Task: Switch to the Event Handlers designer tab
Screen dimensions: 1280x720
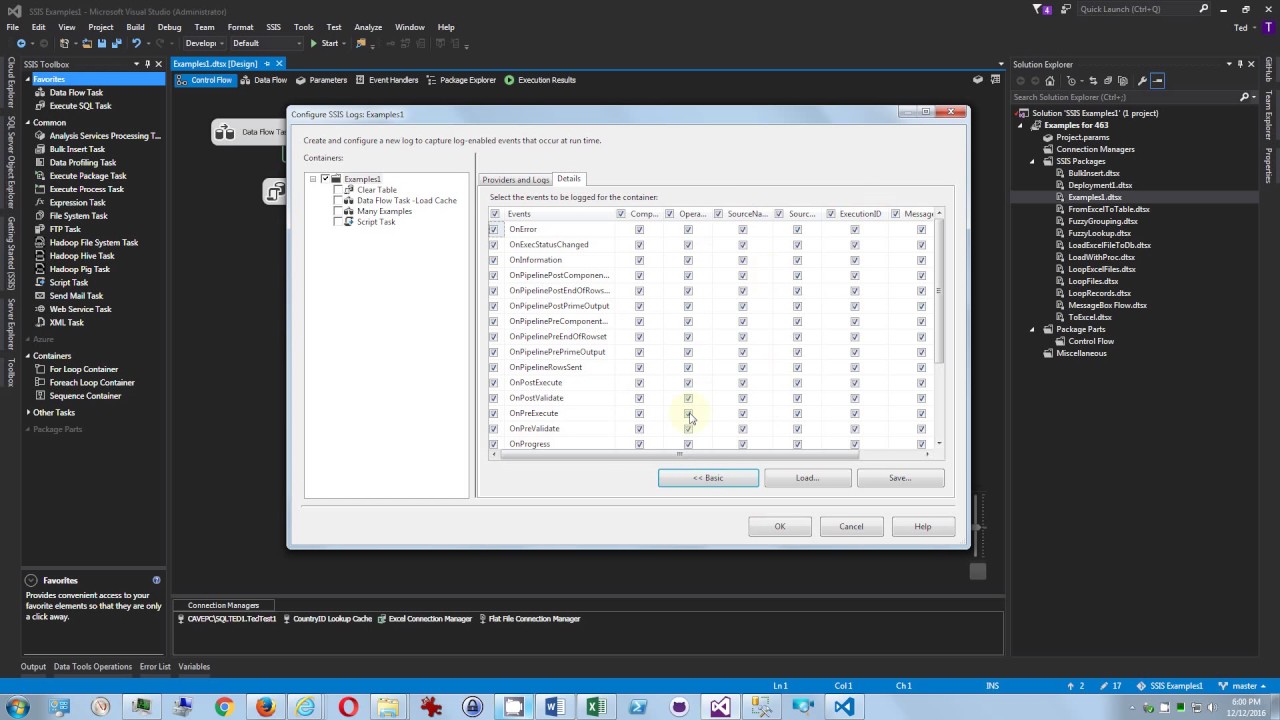Action: pos(388,80)
